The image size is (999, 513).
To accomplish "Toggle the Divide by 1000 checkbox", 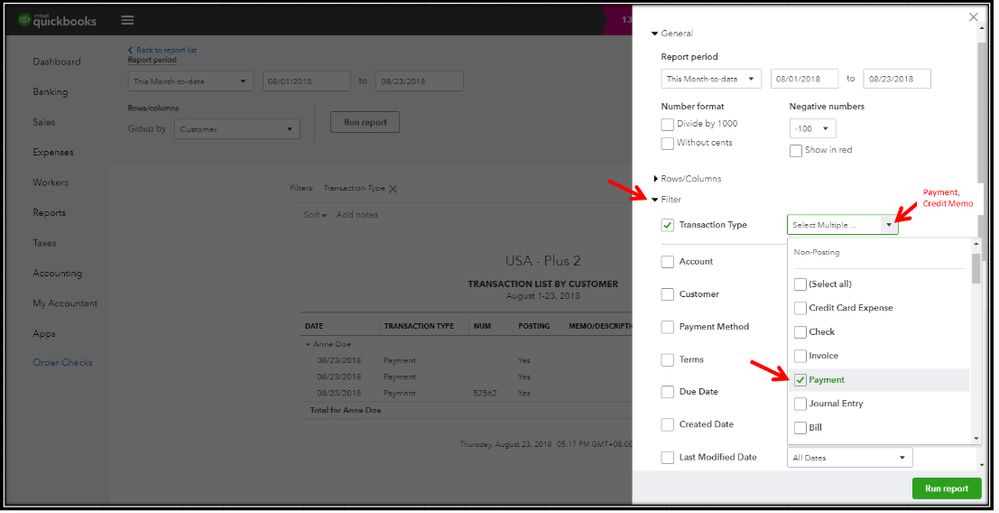I will click(x=667, y=124).
